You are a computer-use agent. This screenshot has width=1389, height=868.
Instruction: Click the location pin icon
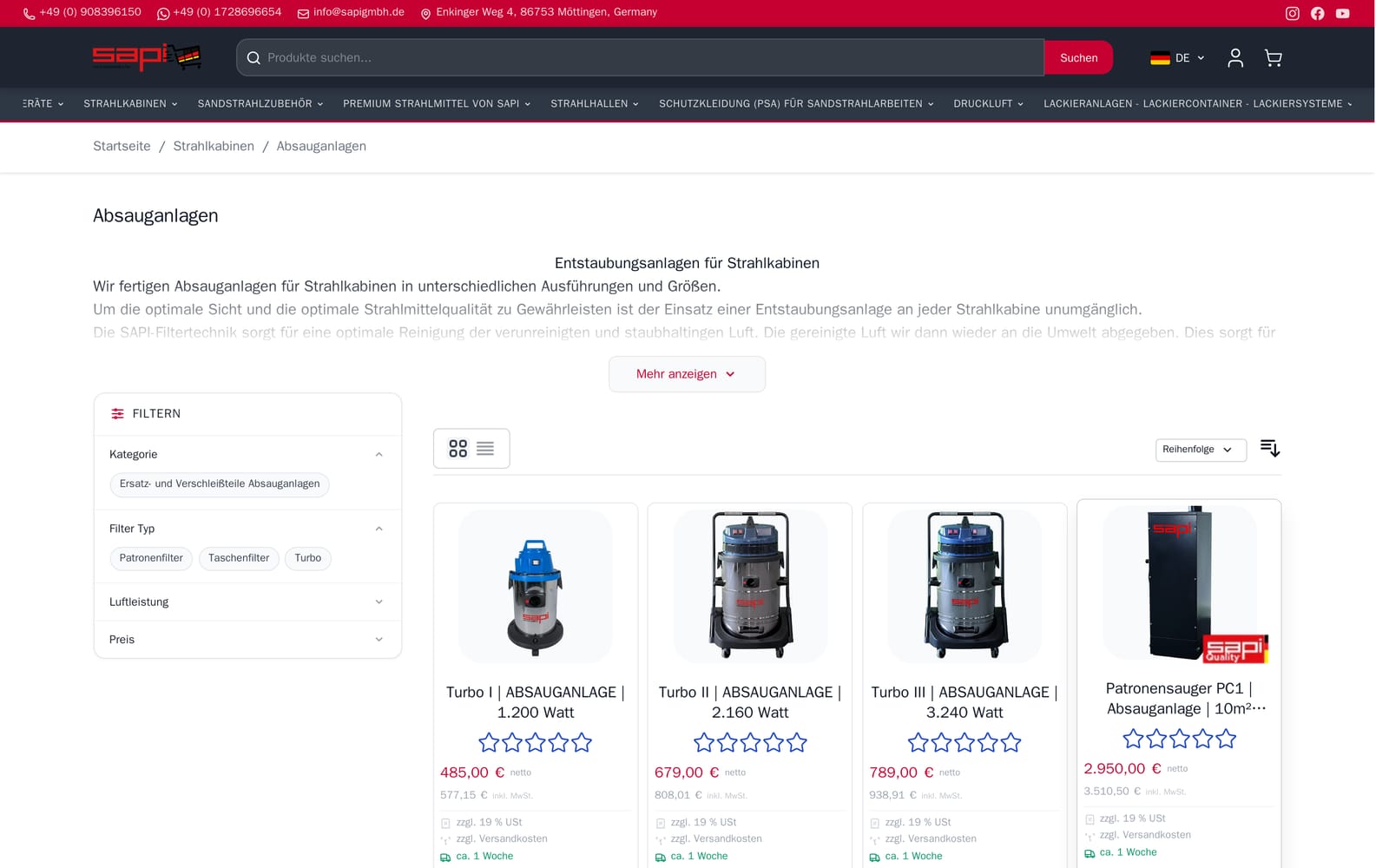pos(425,14)
